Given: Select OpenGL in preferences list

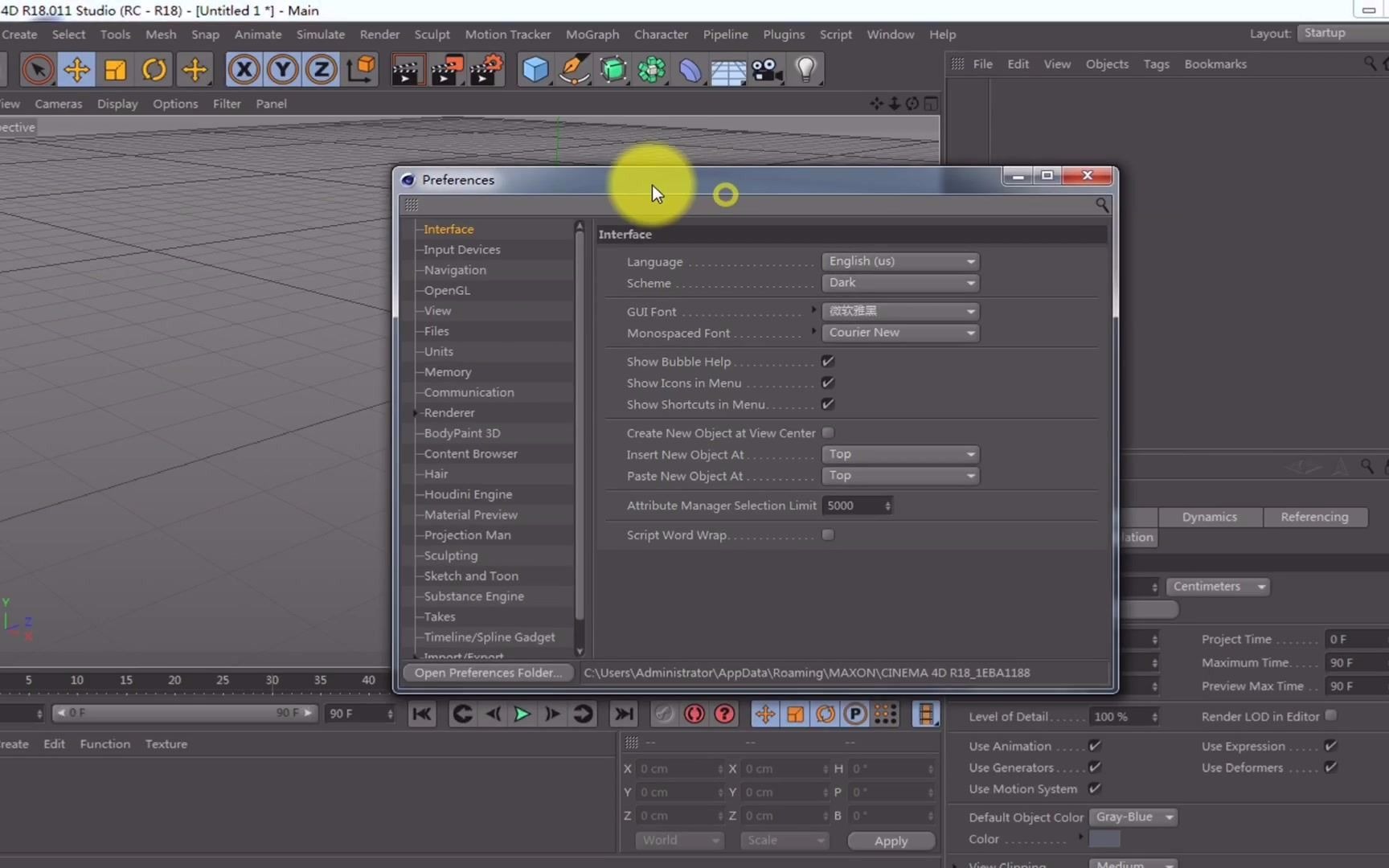Looking at the screenshot, I should 447,290.
